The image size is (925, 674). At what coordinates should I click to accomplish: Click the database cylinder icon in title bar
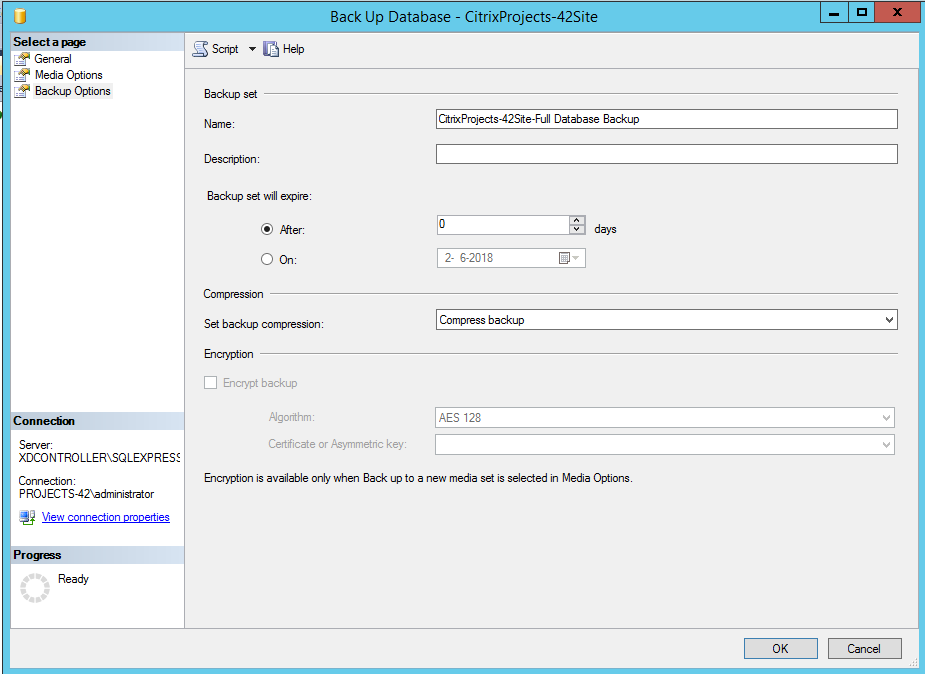click(x=20, y=16)
